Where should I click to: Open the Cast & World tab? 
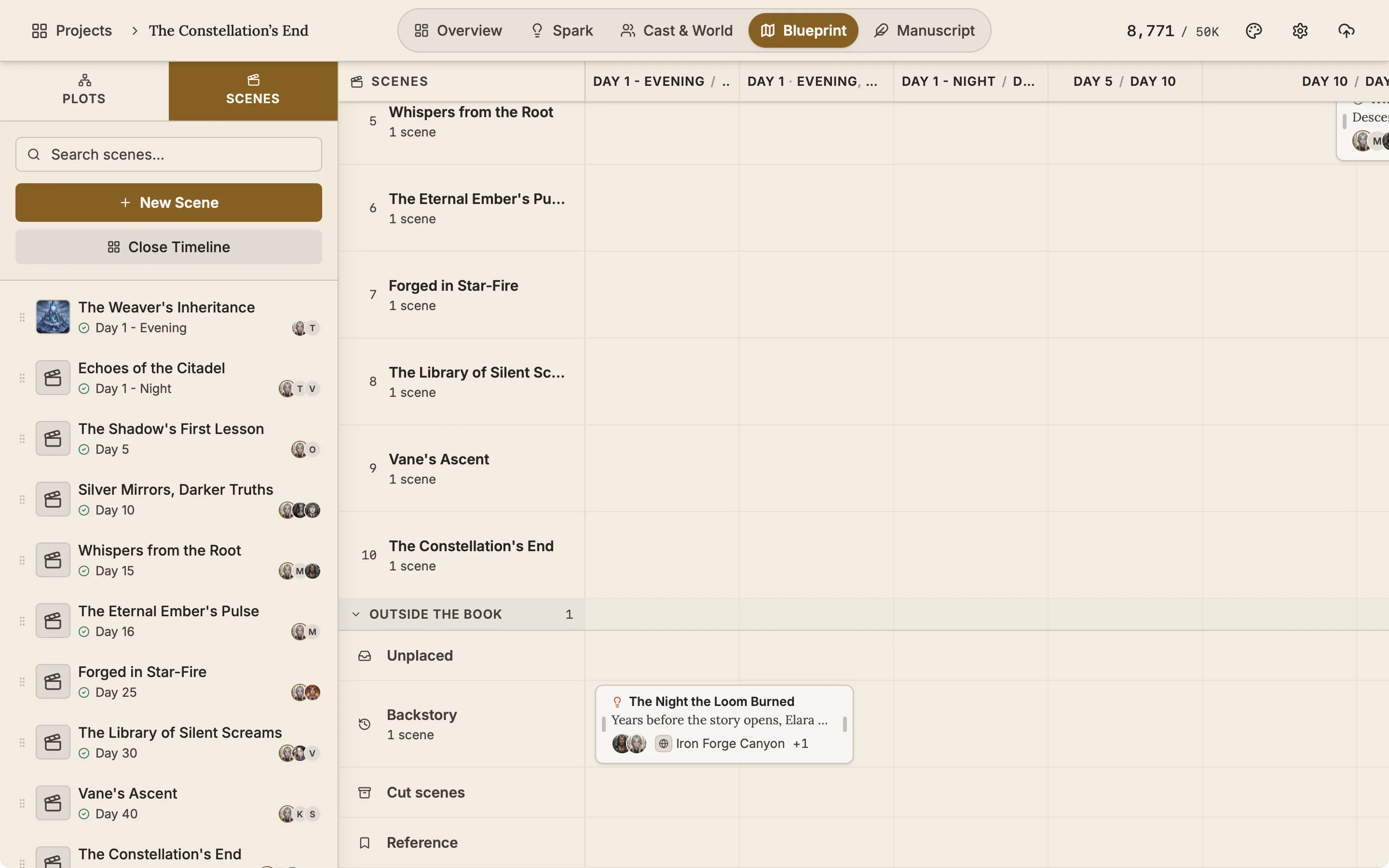click(676, 30)
